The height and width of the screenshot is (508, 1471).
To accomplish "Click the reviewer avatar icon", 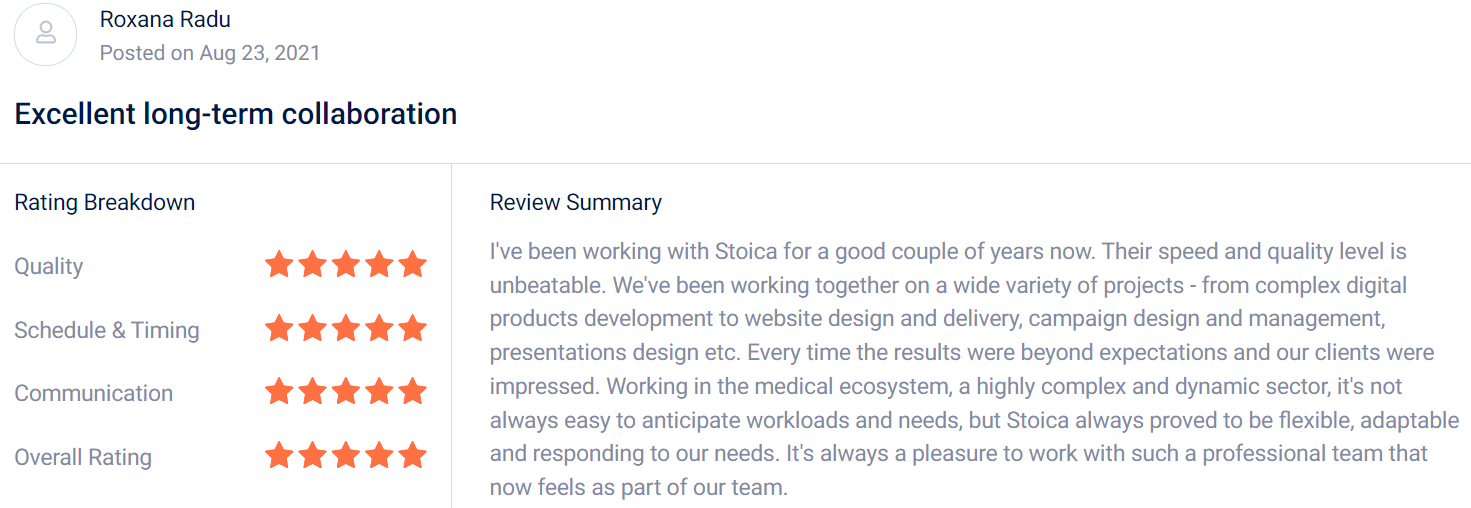I will pos(46,35).
